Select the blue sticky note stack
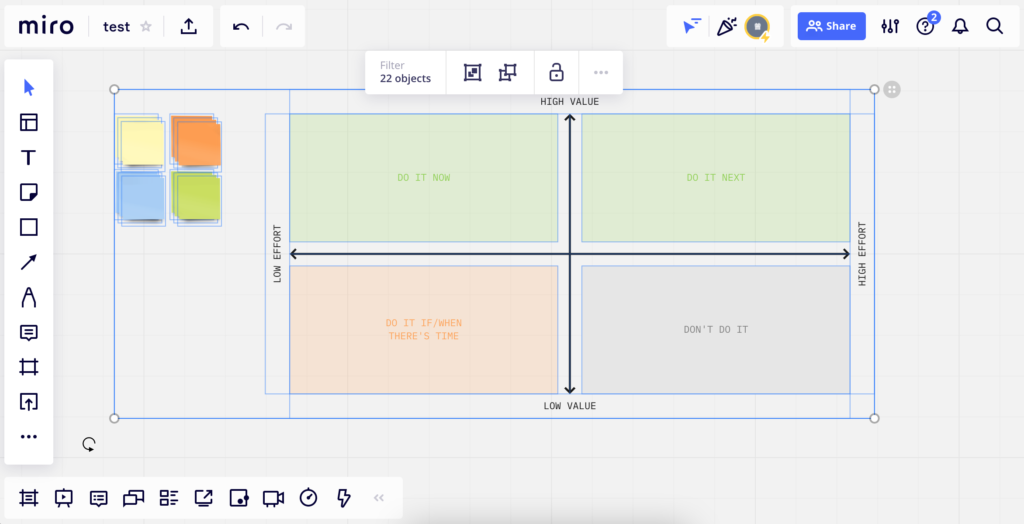 pos(141,198)
